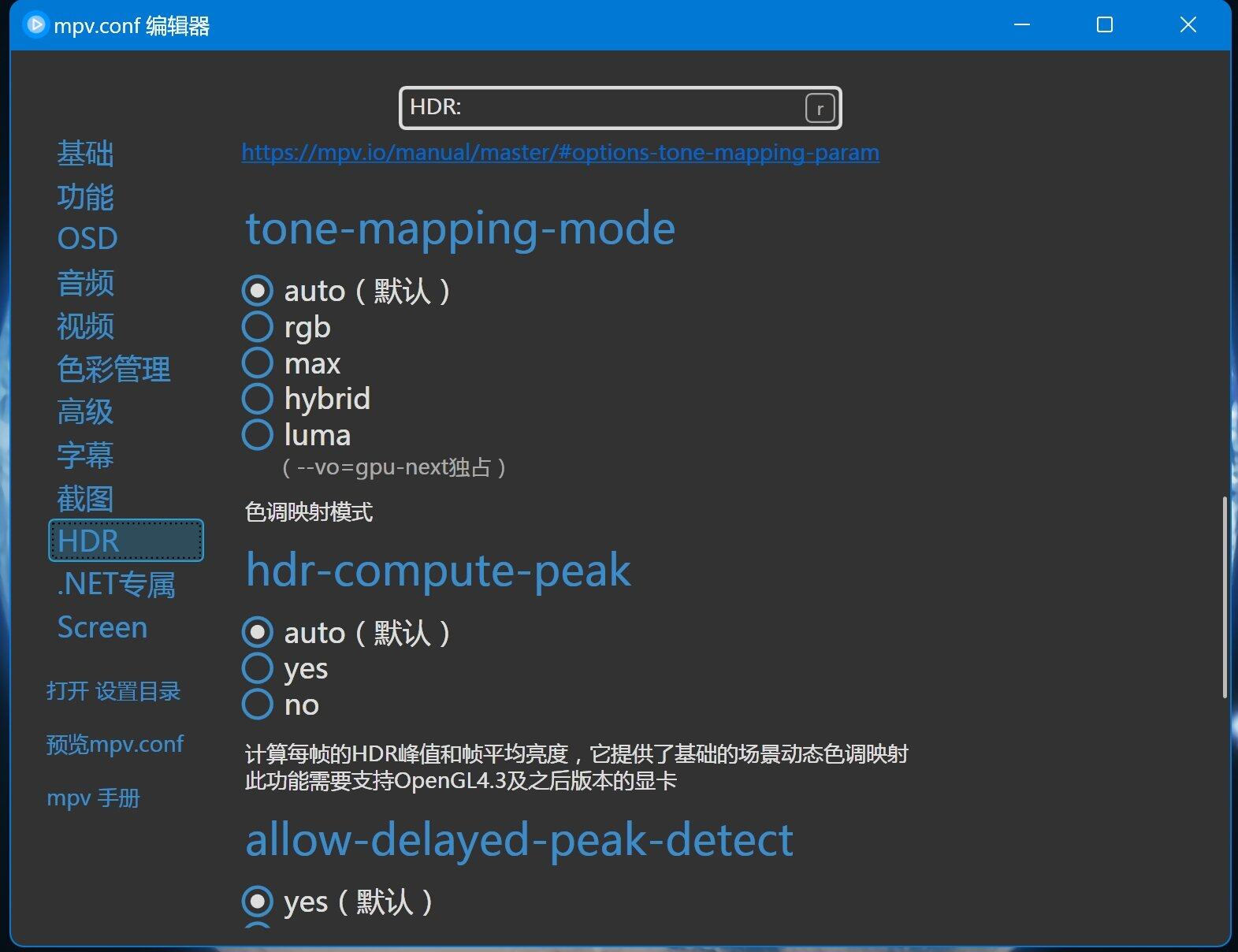Image resolution: width=1238 pixels, height=952 pixels.
Task: Open the mpv 手册 link
Action: tap(93, 798)
